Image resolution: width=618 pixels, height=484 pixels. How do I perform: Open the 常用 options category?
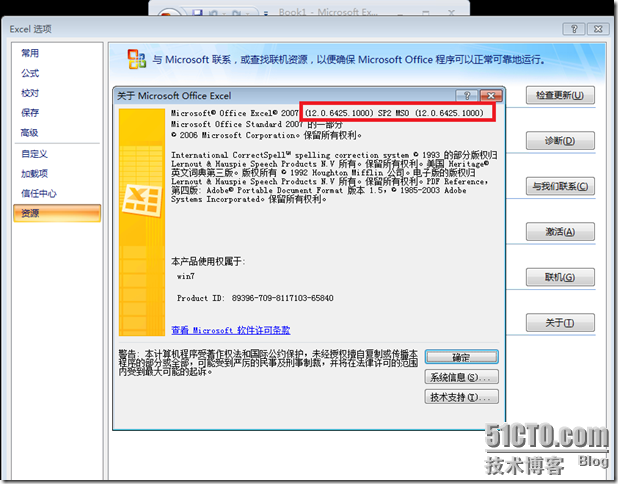click(x=30, y=53)
